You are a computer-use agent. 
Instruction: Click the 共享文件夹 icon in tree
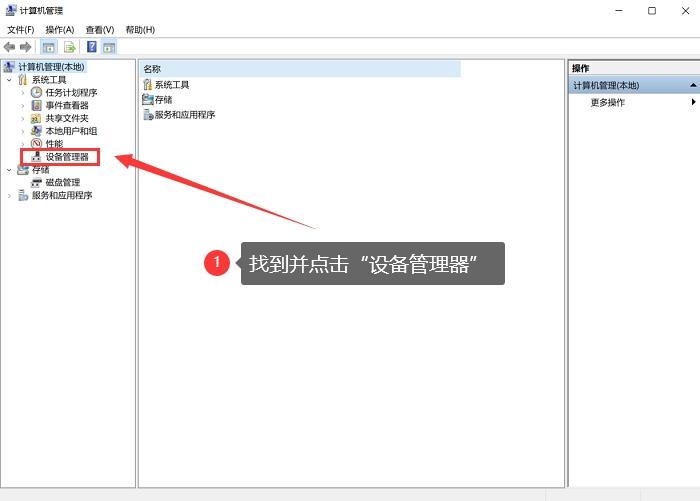coord(36,118)
